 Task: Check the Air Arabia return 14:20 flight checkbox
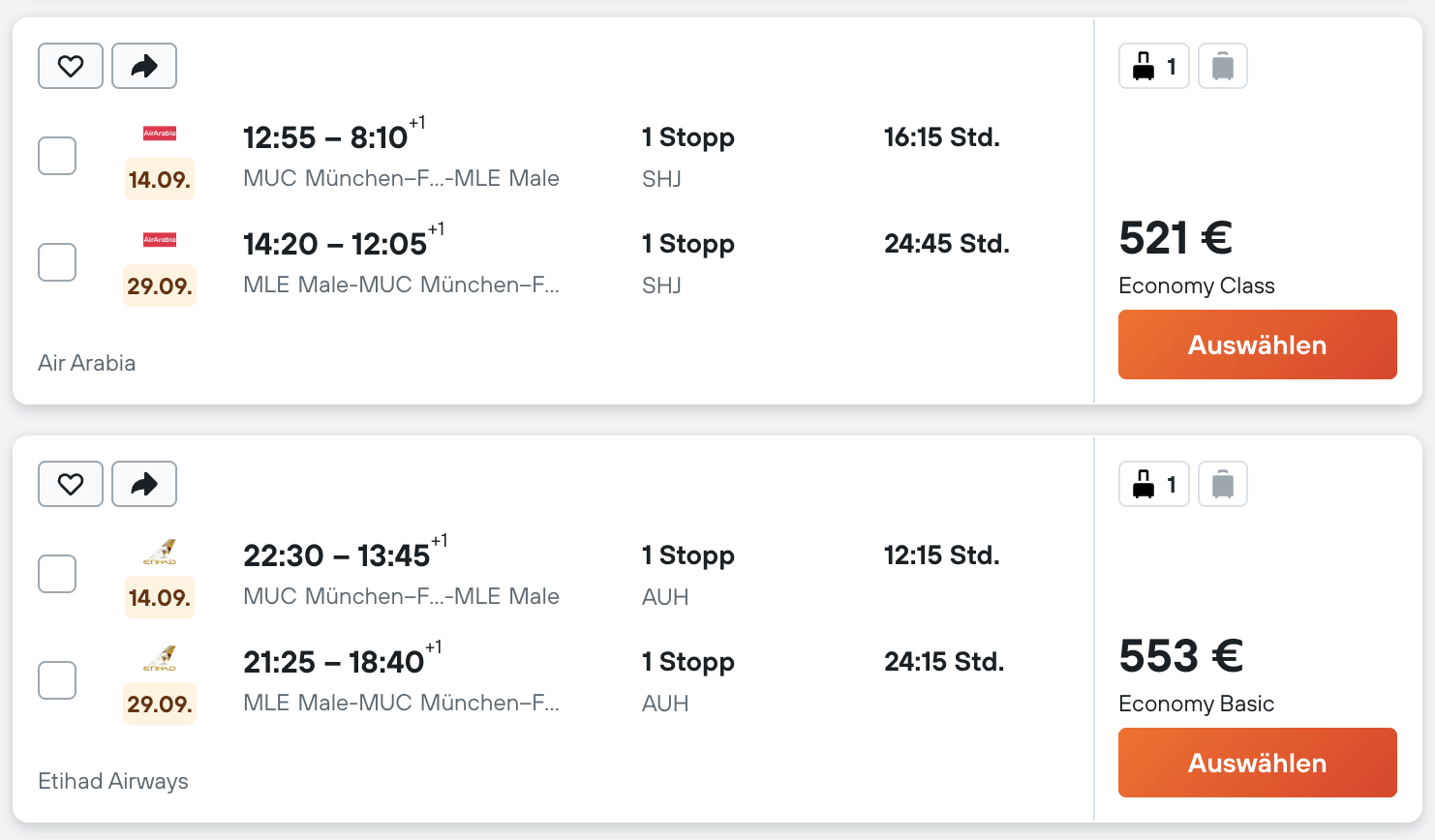(57, 262)
